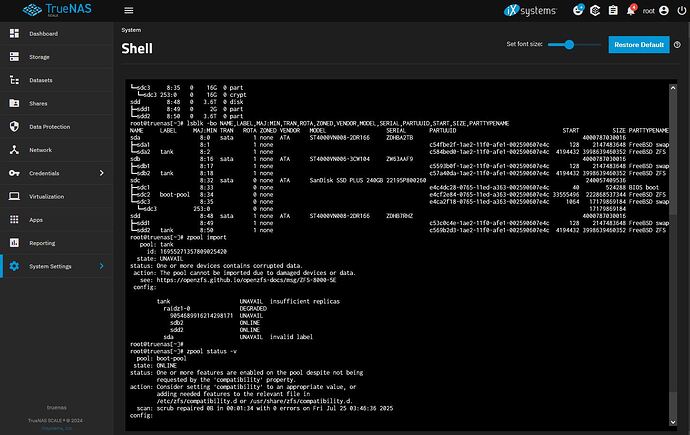This screenshot has width=690, height=435.
Task: Click the Shares folder icon
Action: pos(13,103)
